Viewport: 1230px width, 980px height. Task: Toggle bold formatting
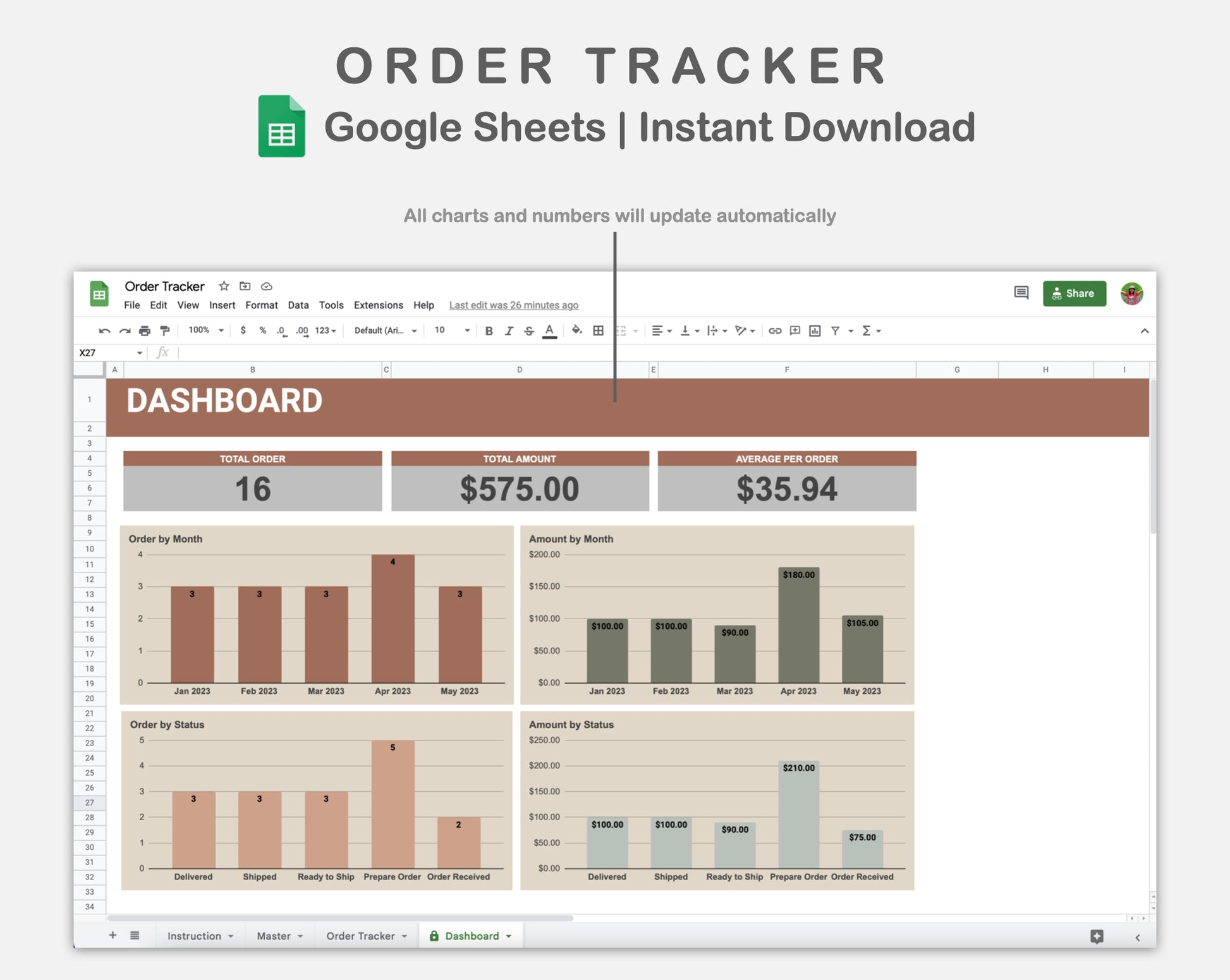click(x=489, y=330)
